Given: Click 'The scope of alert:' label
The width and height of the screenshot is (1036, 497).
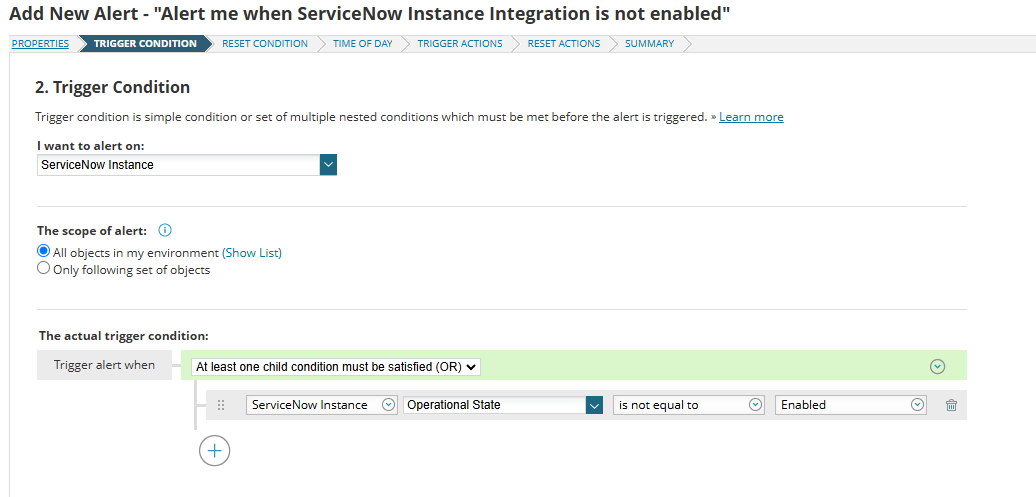Looking at the screenshot, I should 92,231.
